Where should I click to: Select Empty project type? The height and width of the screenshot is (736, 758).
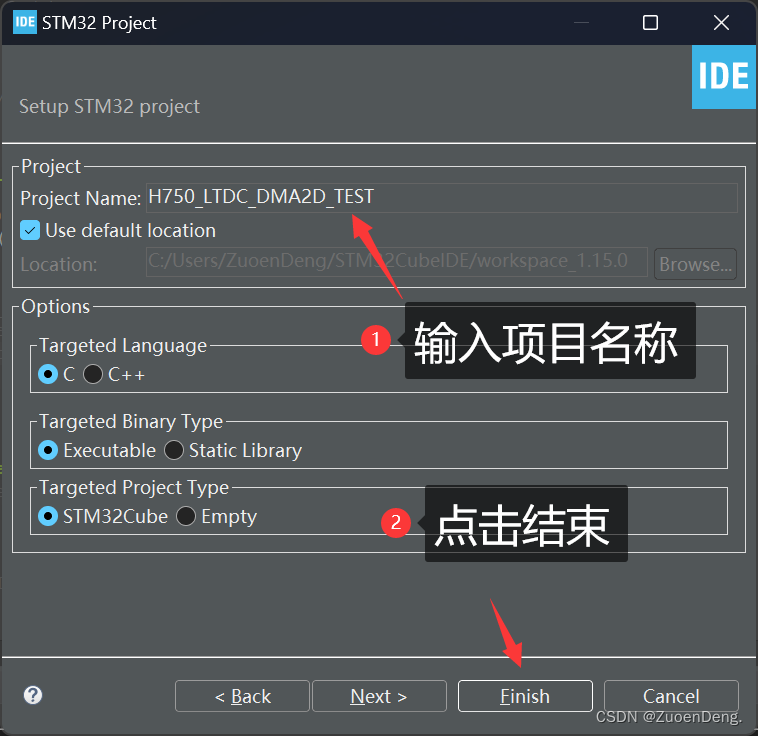[186, 516]
